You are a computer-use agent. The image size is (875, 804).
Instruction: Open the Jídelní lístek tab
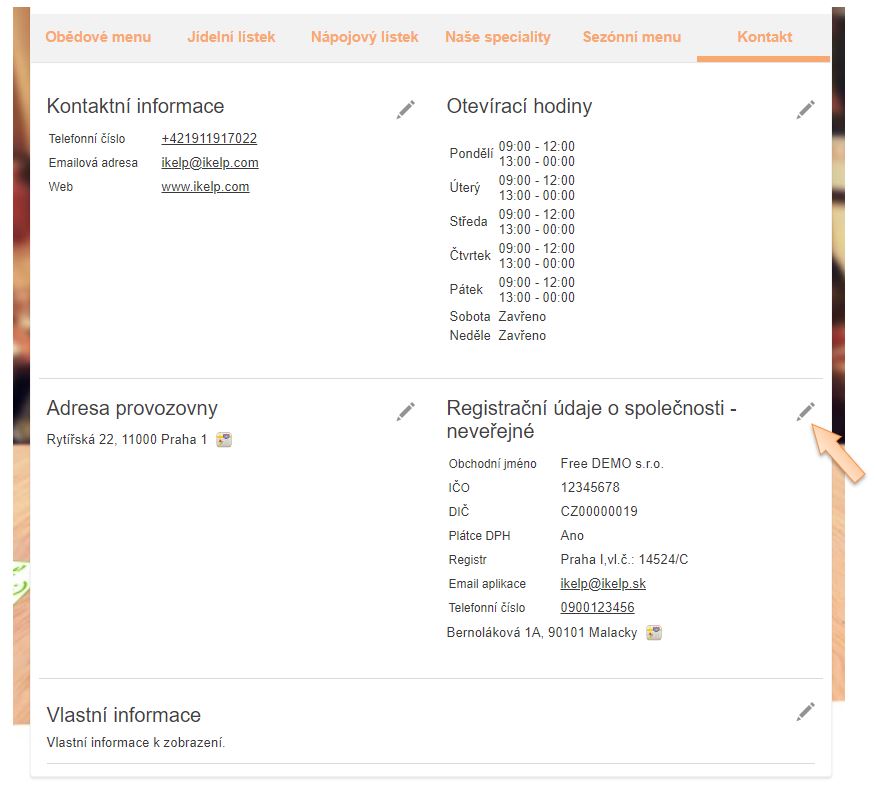231,37
